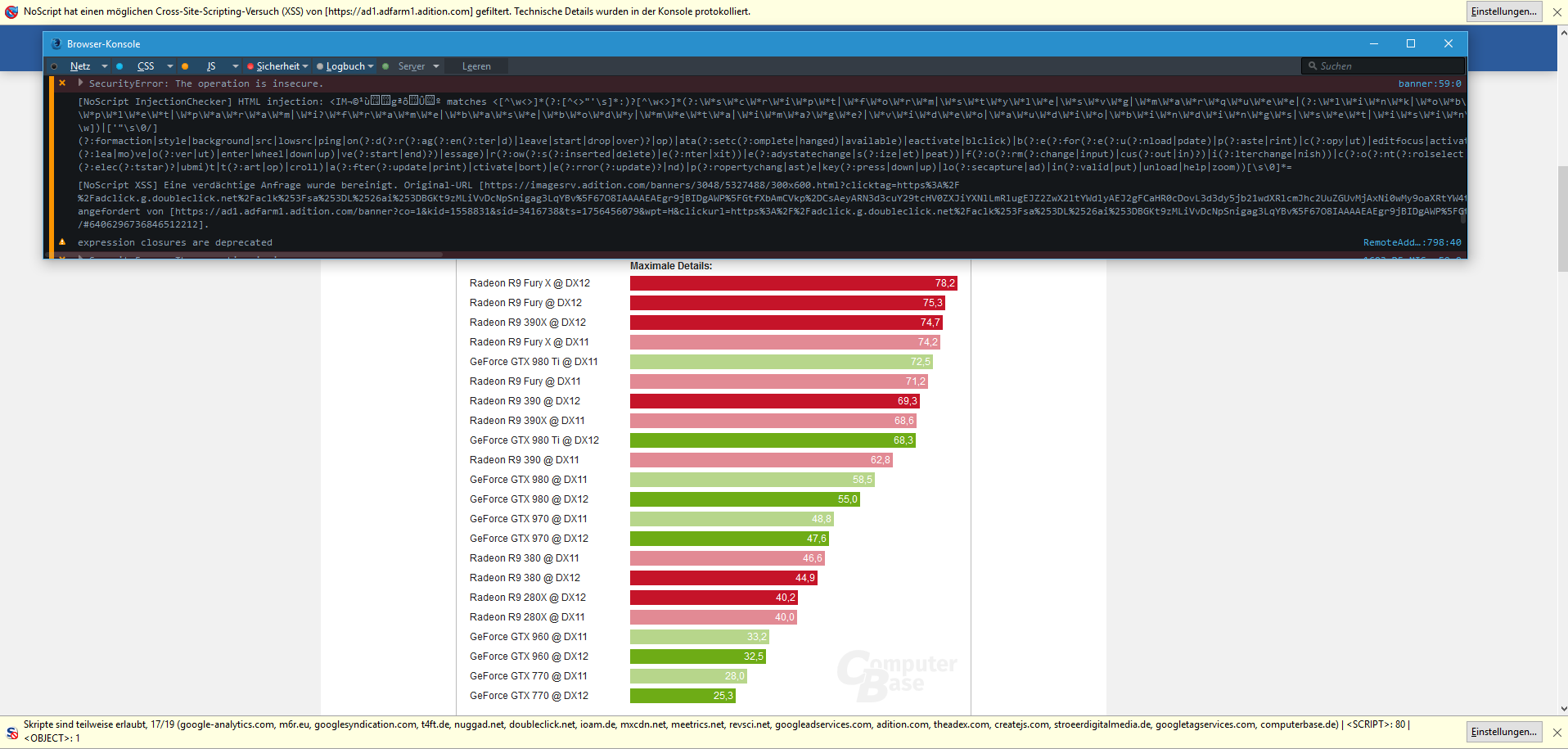Image resolution: width=1568 pixels, height=749 pixels.
Task: Close the Browser-Konsole window
Action: coord(1449,44)
